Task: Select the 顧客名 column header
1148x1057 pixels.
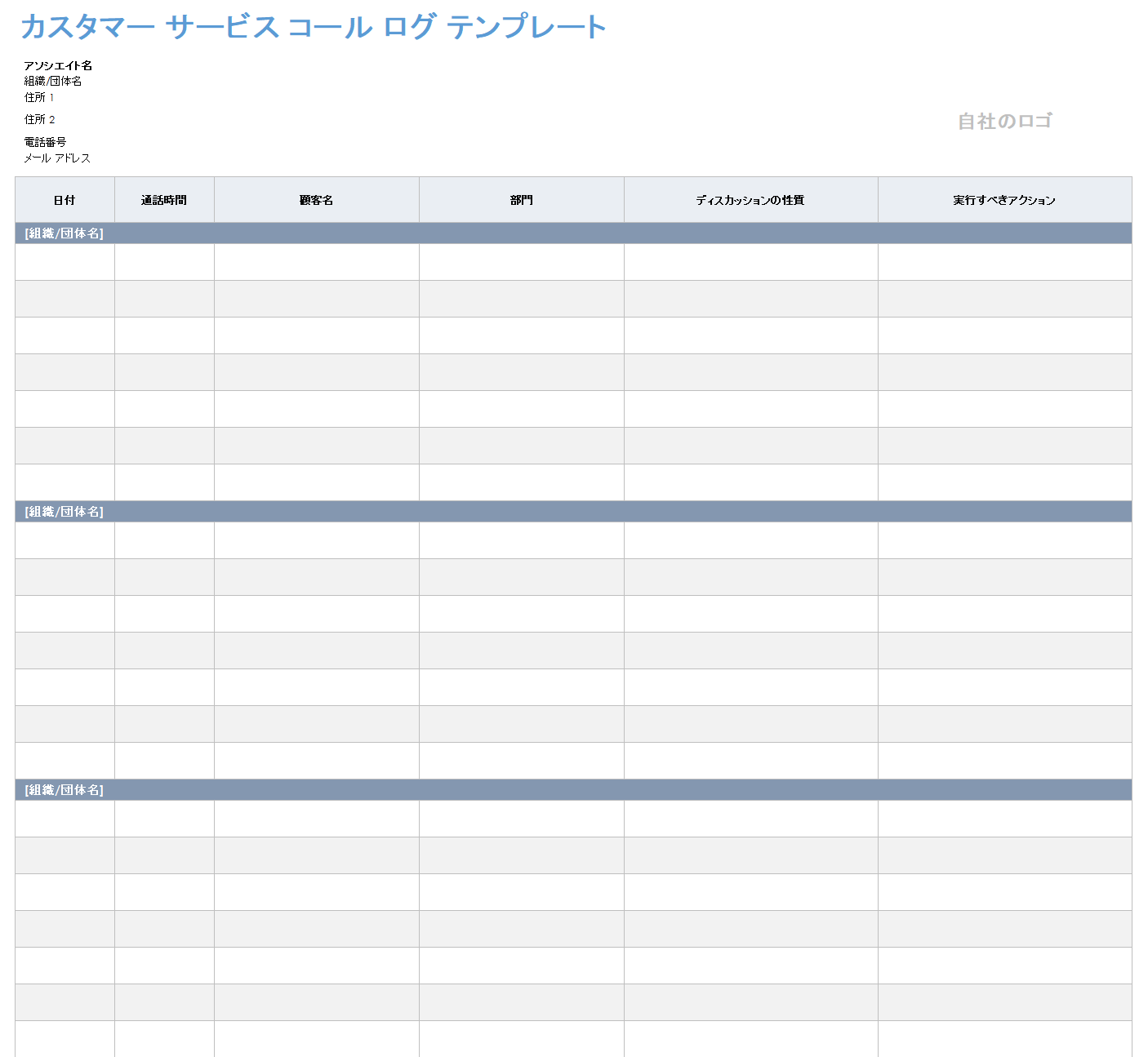Action: [x=317, y=200]
